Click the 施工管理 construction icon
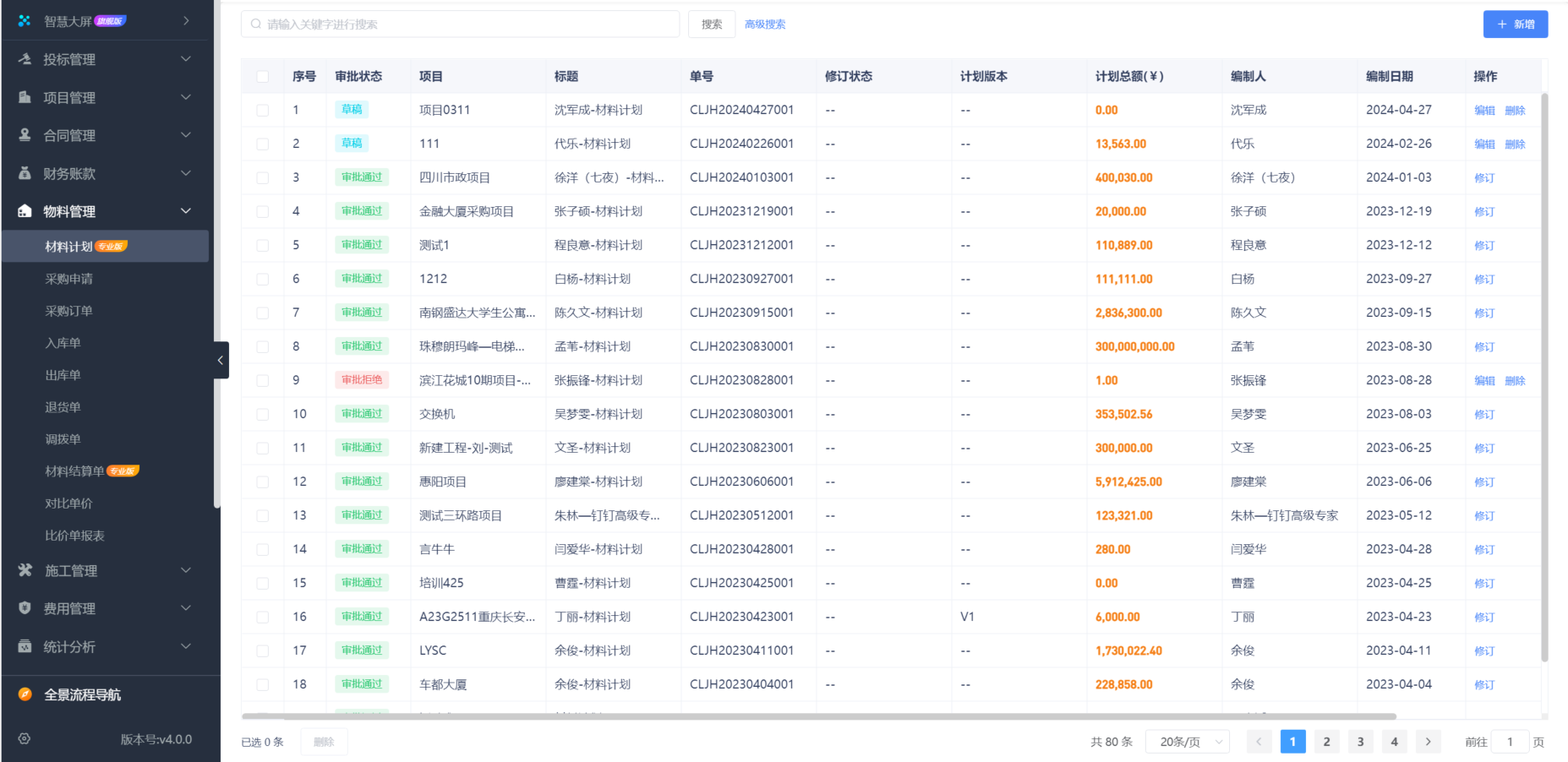Screen dimensions: 1568x762 [24, 570]
